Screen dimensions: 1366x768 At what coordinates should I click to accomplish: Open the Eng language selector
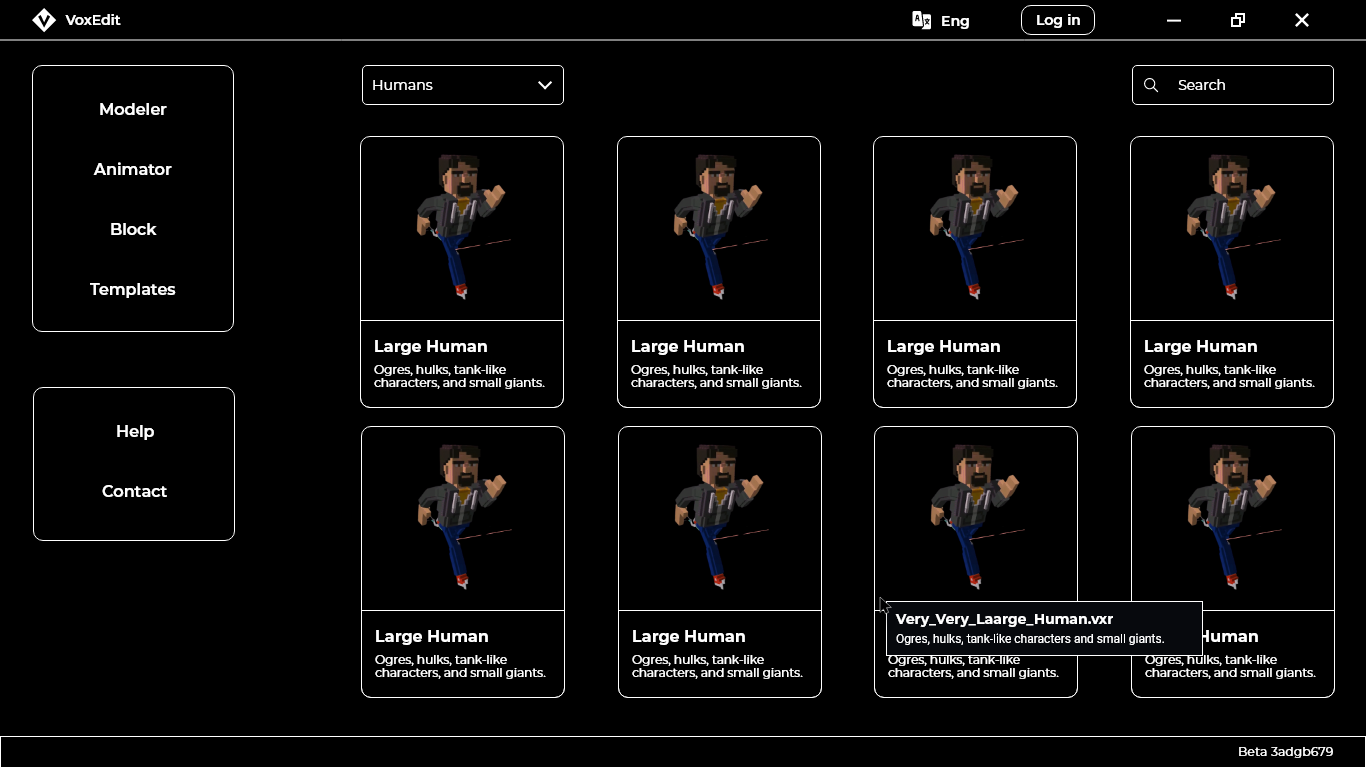click(954, 21)
